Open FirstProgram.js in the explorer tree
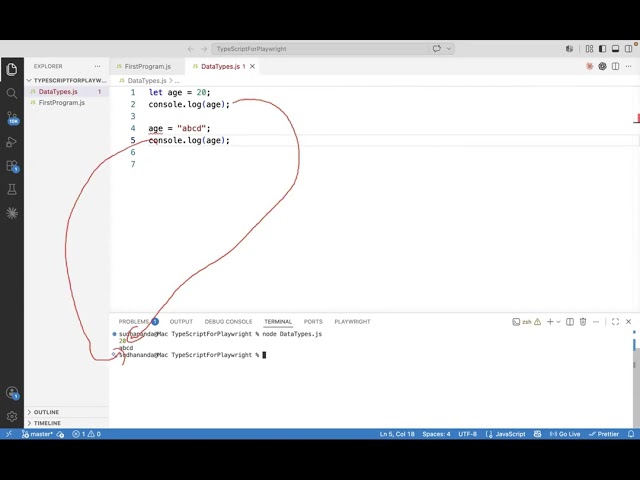Image resolution: width=640 pixels, height=480 pixels. coord(67,103)
